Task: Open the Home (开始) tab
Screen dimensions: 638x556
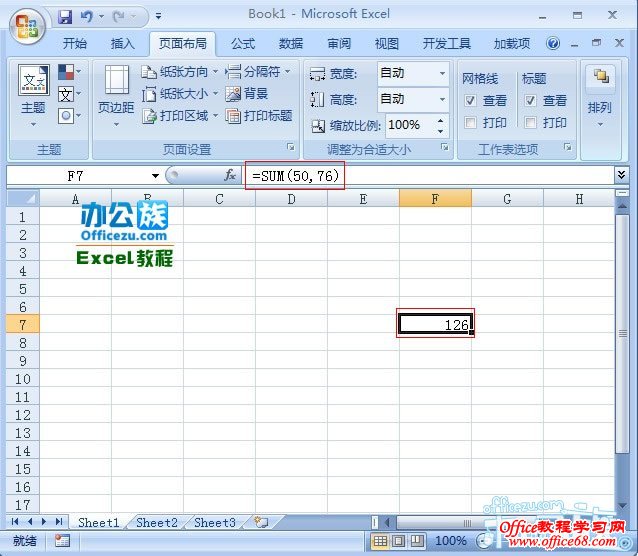Action: click(x=75, y=44)
